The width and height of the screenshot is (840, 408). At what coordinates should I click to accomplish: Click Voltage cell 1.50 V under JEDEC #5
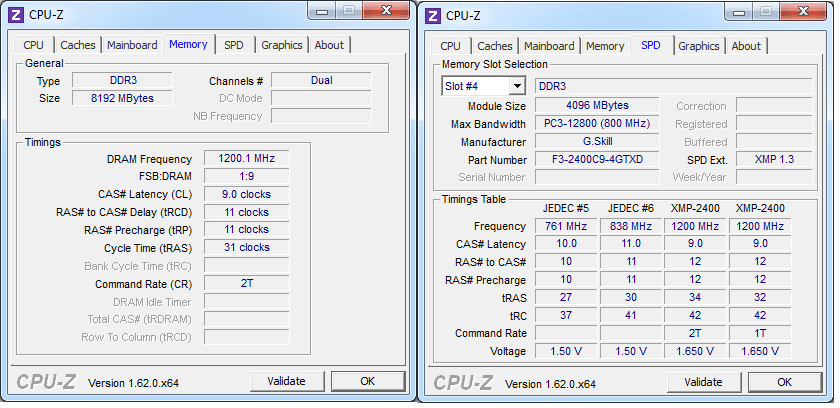[x=566, y=351]
